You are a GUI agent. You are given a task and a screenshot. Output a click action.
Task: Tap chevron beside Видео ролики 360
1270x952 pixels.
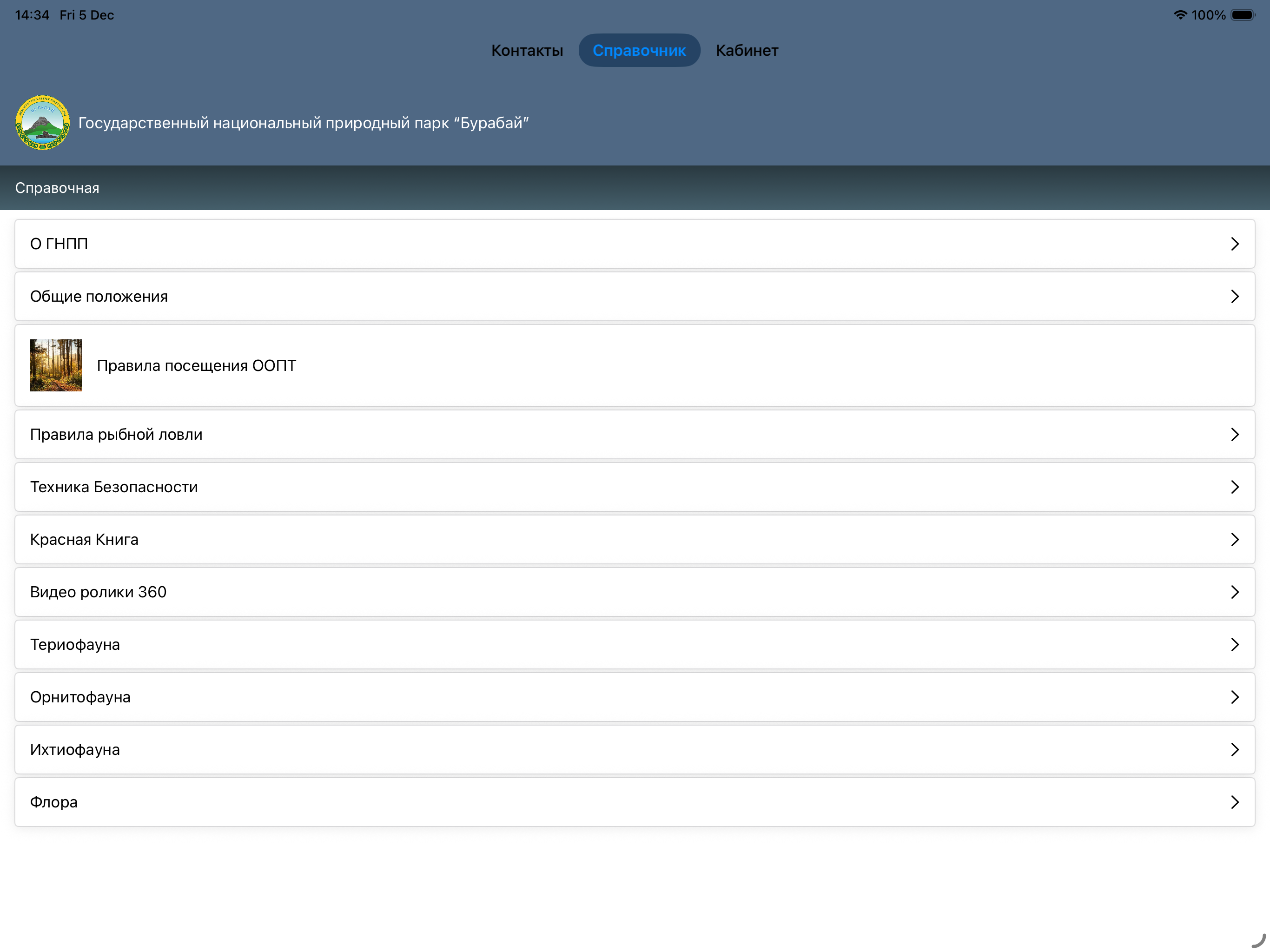pos(1235,592)
